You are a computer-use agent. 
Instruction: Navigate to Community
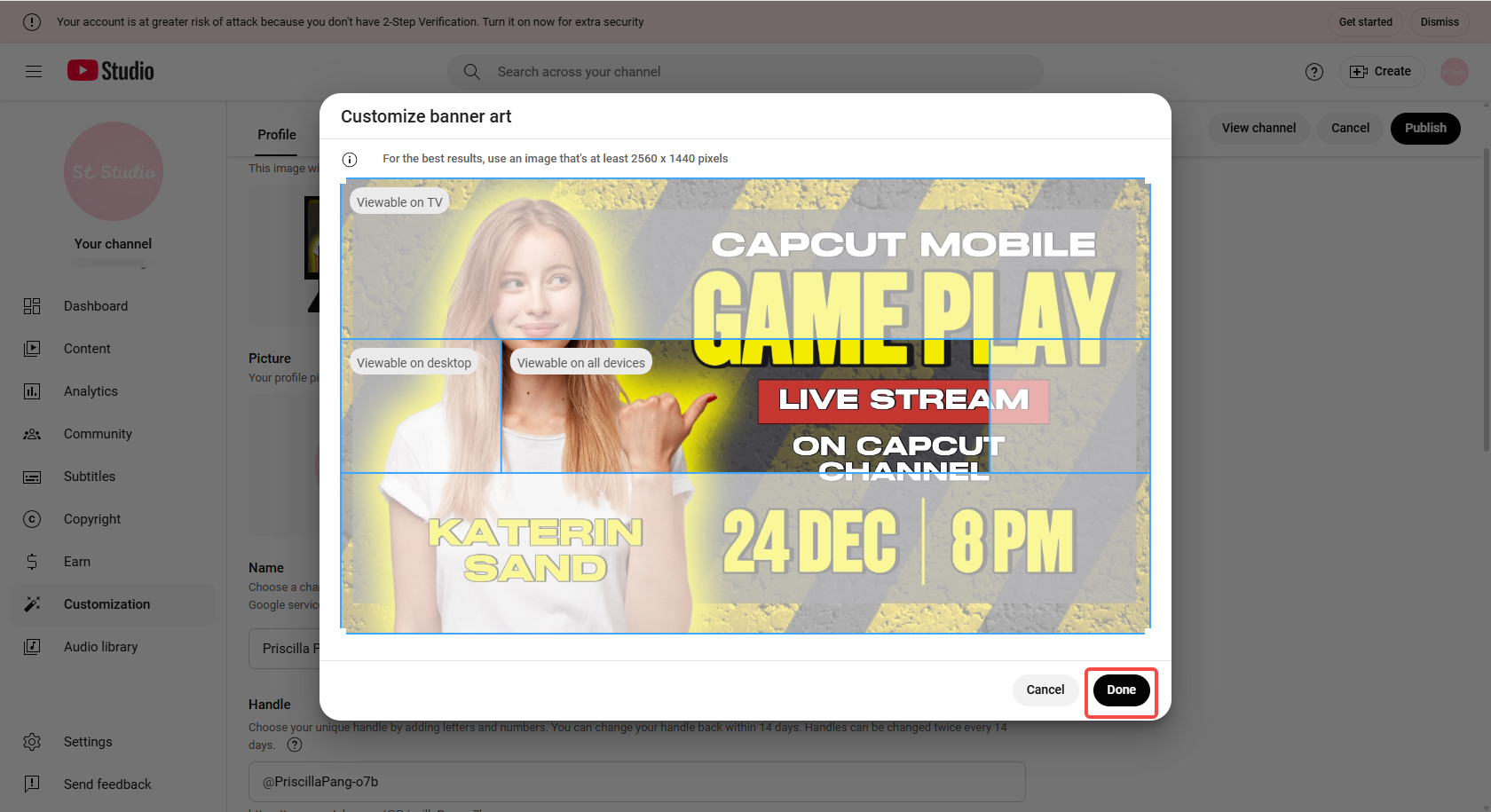[x=114, y=434]
